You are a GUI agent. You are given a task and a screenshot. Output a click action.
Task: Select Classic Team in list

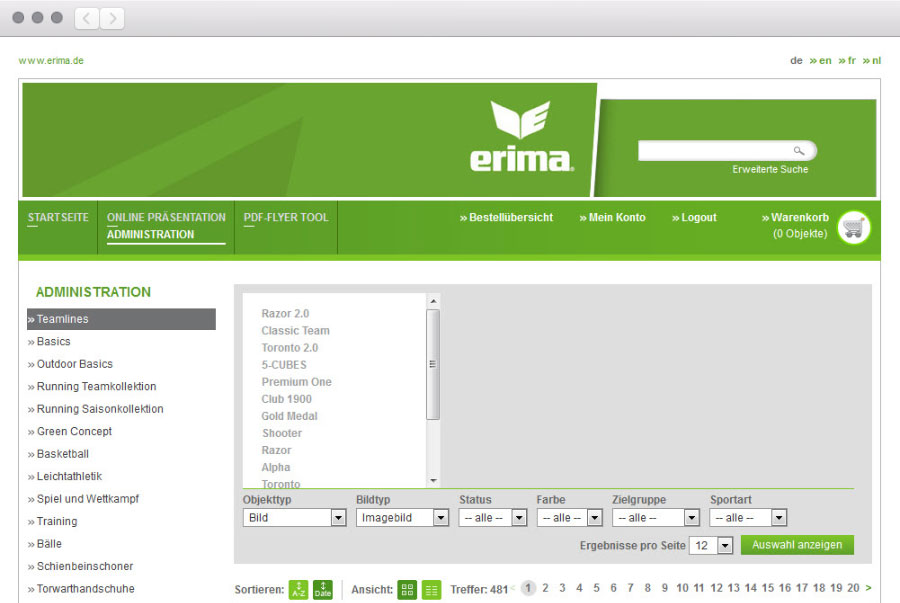(296, 330)
